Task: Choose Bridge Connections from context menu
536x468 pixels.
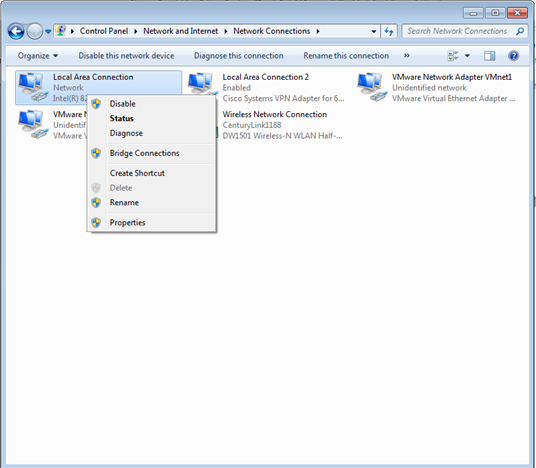Action: [152, 153]
